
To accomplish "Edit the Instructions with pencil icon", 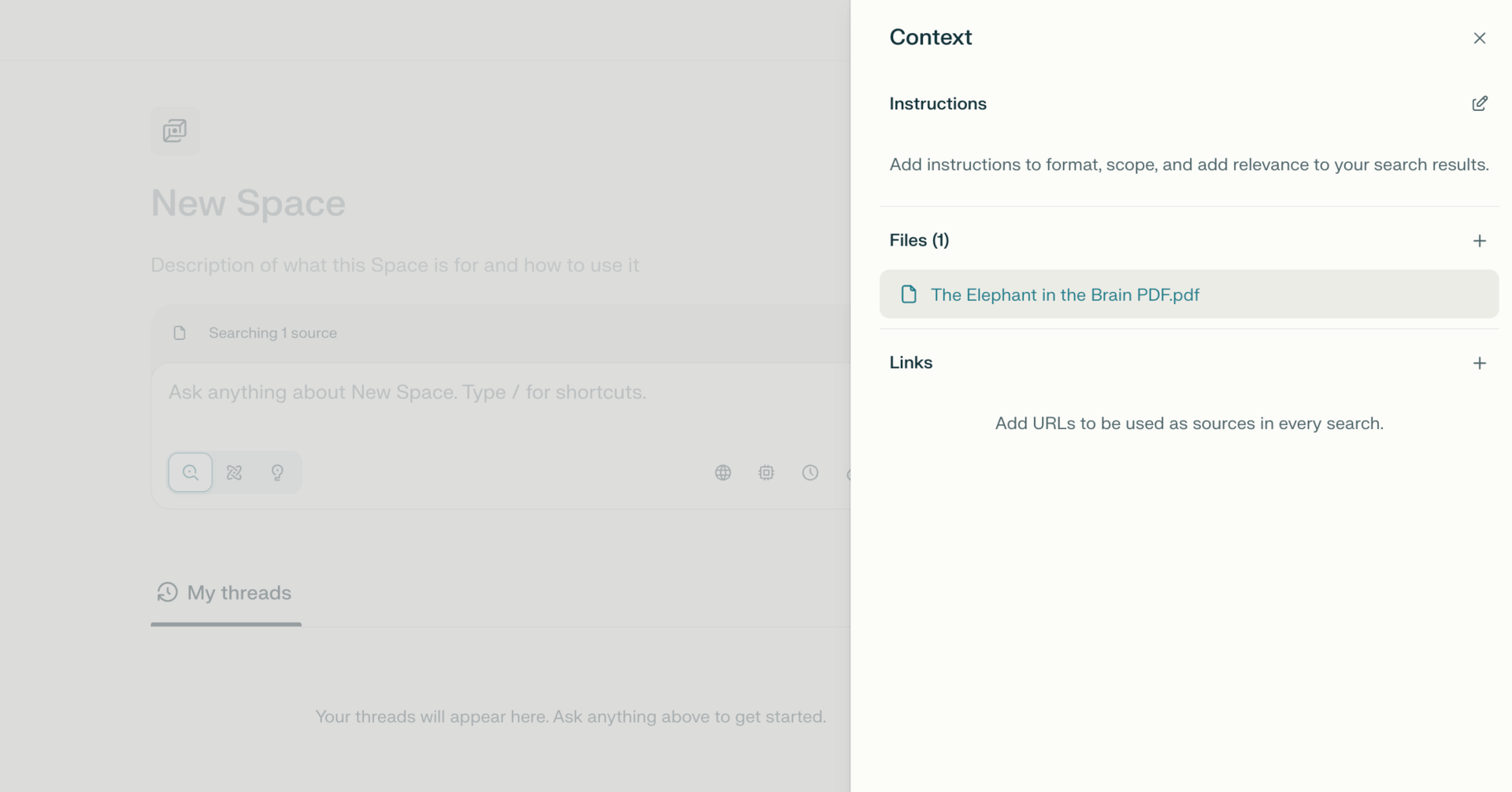I will point(1479,104).
